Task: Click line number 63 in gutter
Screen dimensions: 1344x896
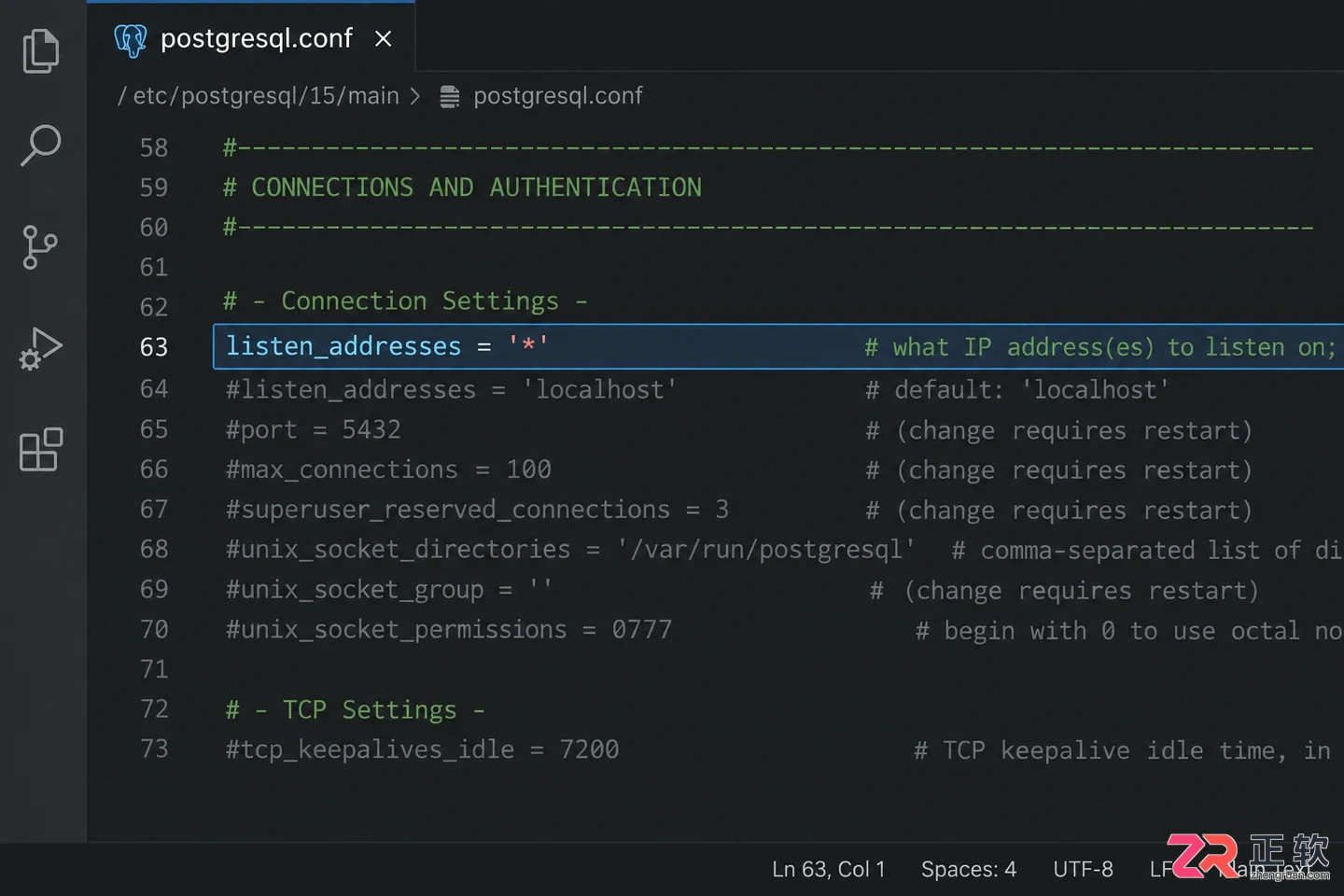Action: pyautogui.click(x=154, y=347)
